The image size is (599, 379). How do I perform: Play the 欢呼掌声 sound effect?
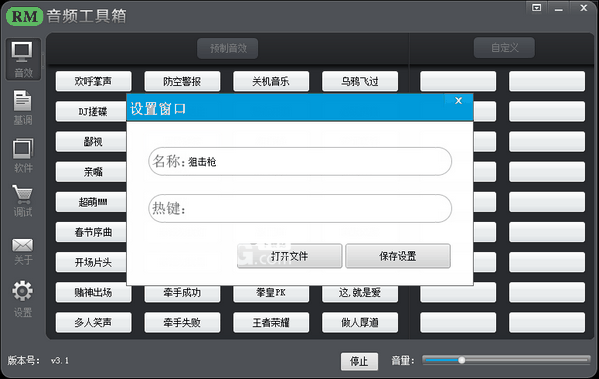tap(94, 81)
